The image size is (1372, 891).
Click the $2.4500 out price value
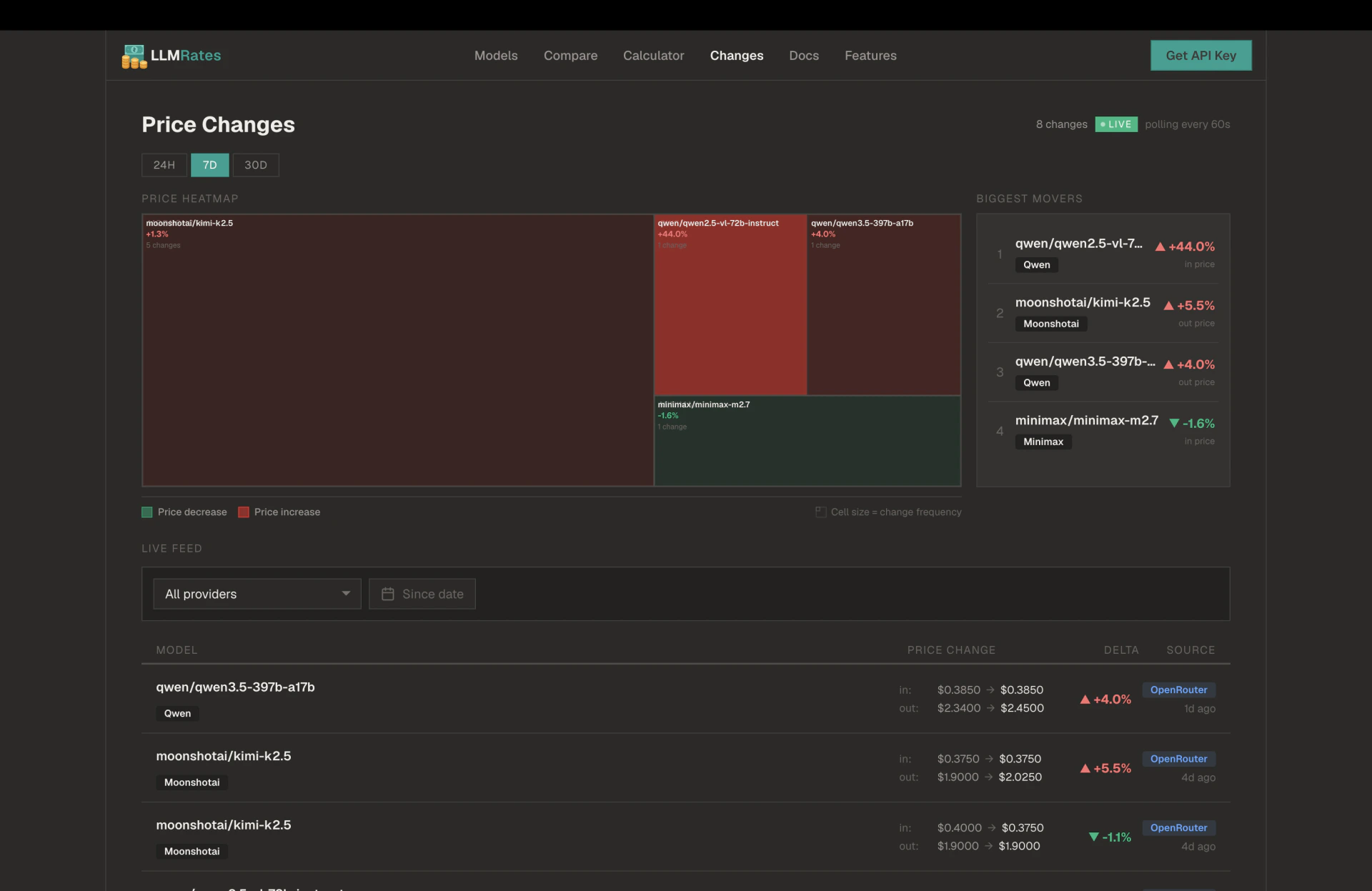(x=1022, y=708)
